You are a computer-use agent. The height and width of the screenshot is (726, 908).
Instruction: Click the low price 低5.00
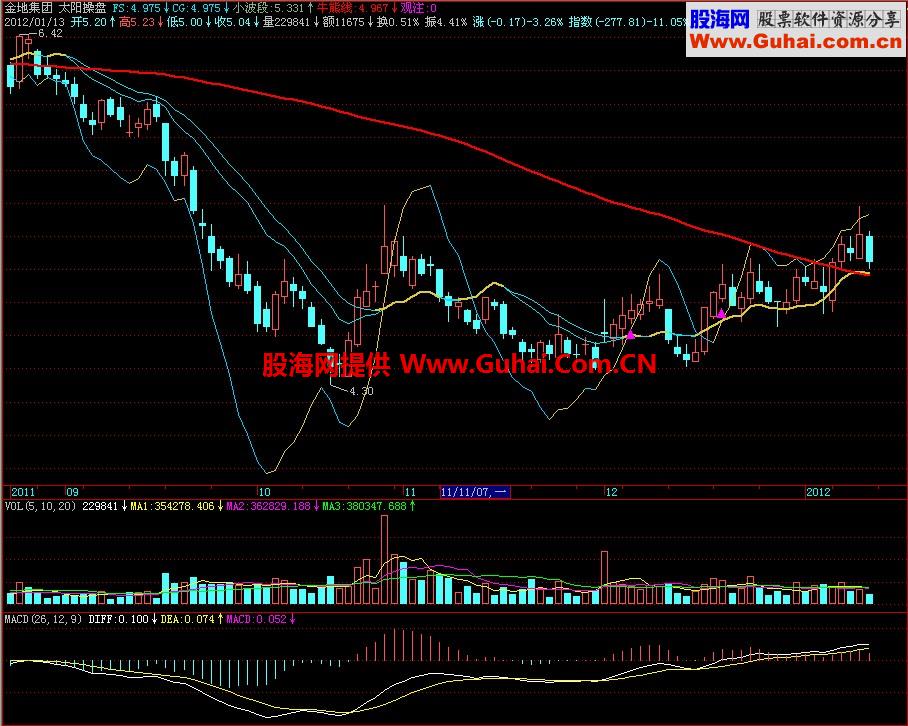(x=185, y=23)
